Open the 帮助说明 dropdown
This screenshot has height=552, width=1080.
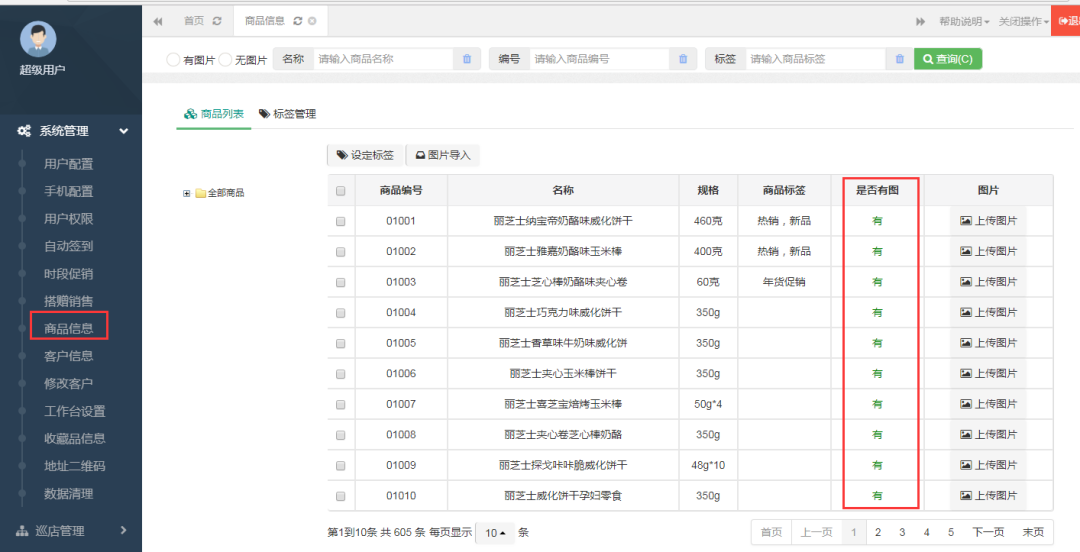[964, 22]
